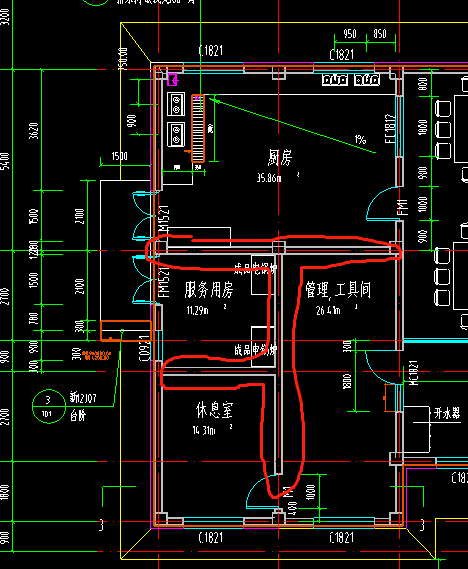Select the FC1812 window tag
The height and width of the screenshot is (569, 468).
[x=391, y=129]
